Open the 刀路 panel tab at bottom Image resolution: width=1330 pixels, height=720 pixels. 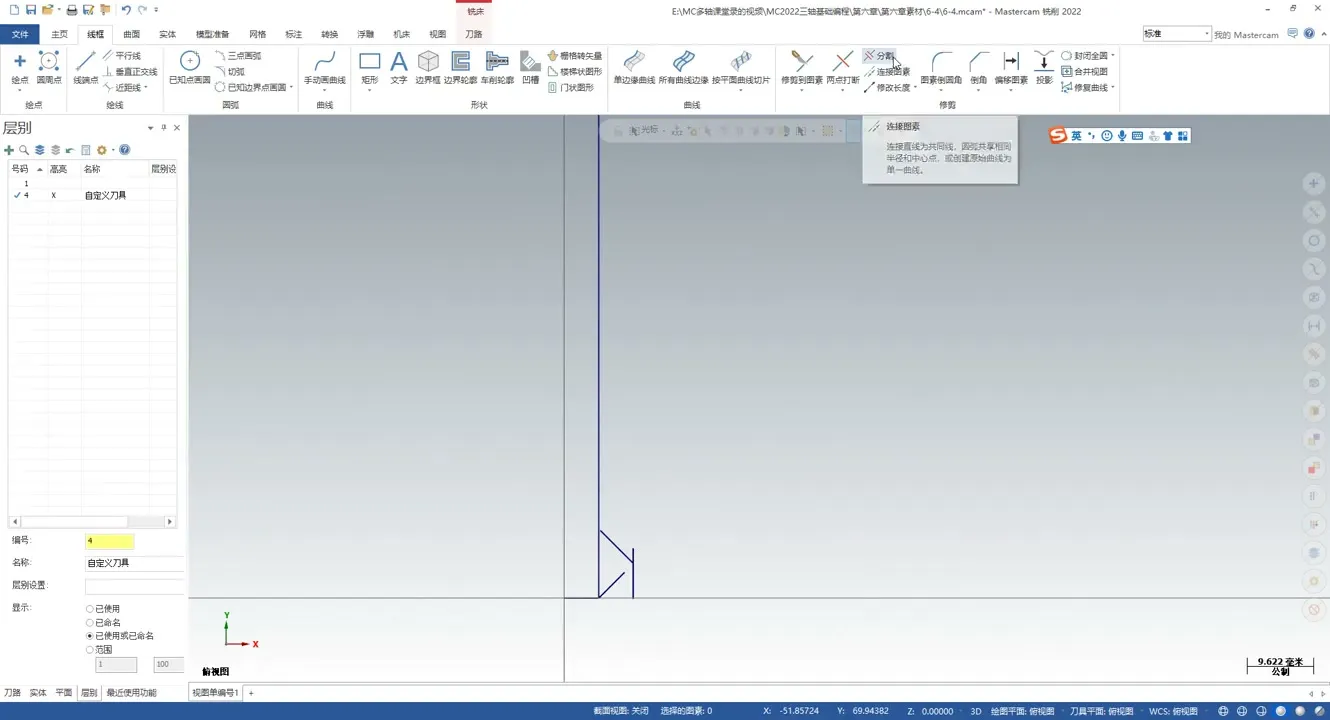12,692
